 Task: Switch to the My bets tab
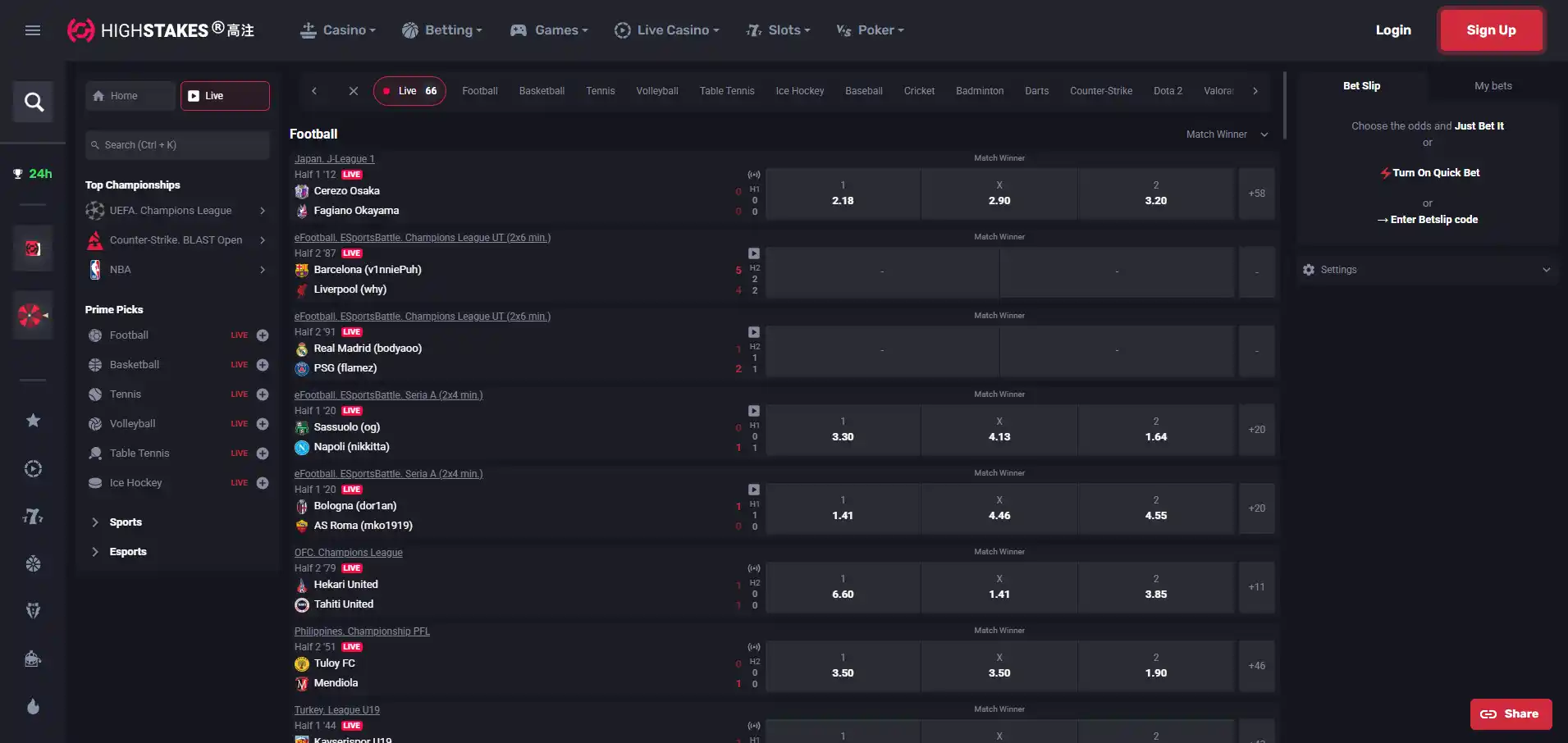1493,86
